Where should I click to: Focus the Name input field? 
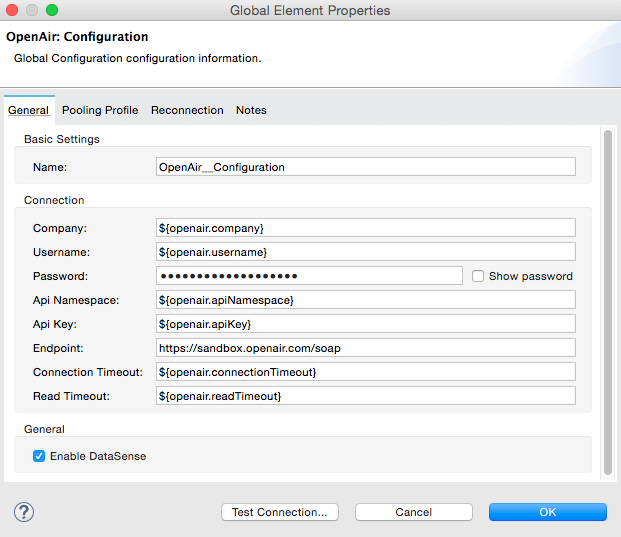(x=366, y=167)
